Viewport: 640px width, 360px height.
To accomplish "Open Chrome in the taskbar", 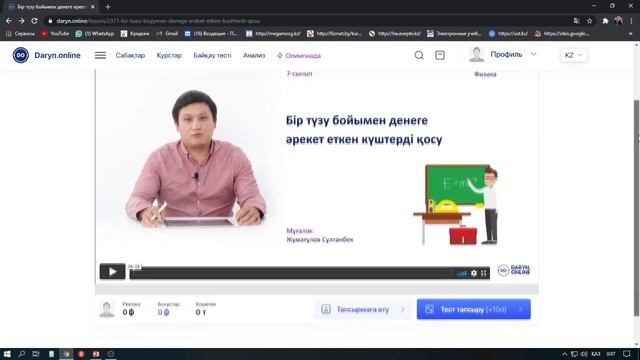I will click(x=66, y=354).
